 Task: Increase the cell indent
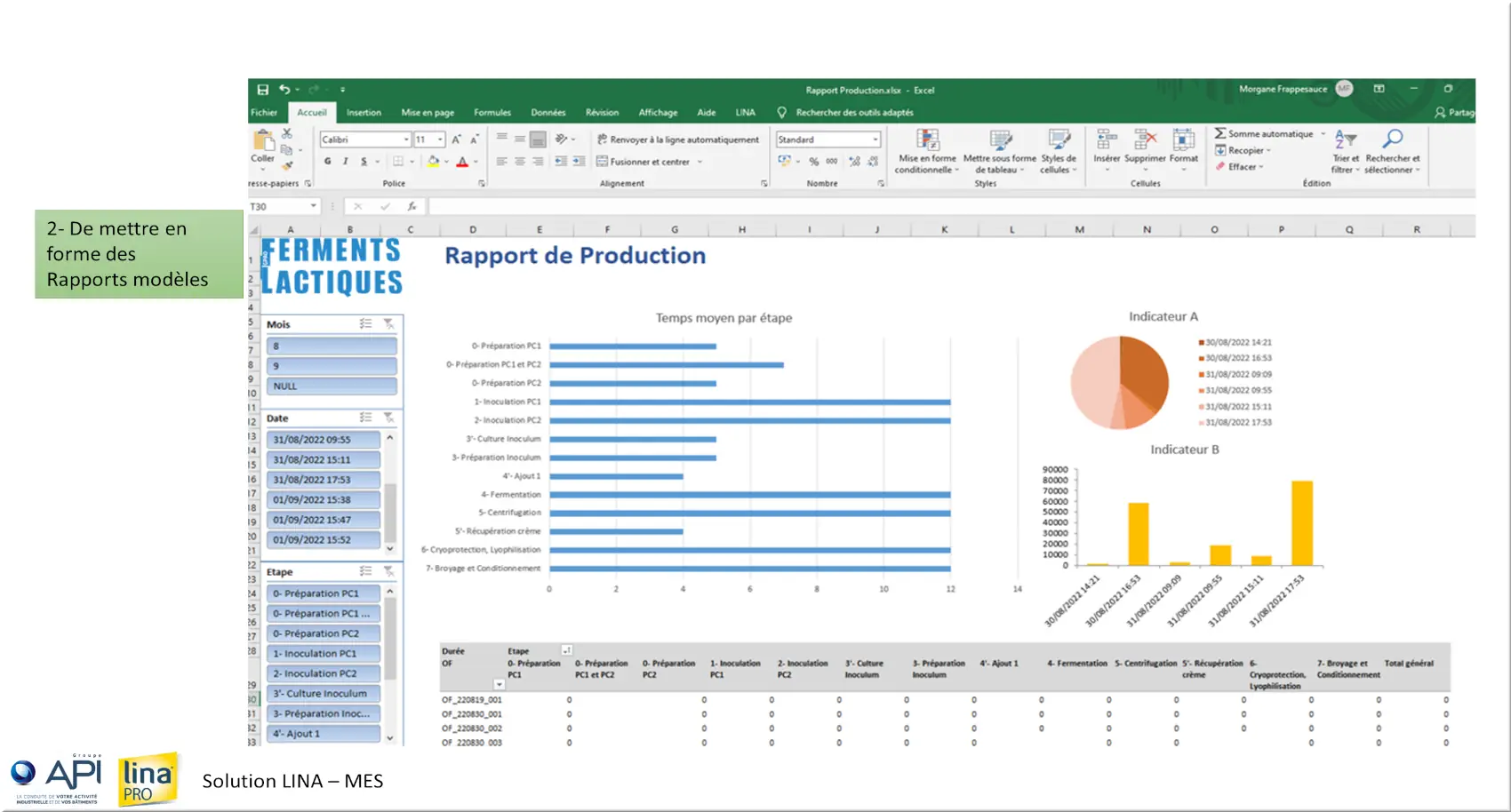pos(579,162)
